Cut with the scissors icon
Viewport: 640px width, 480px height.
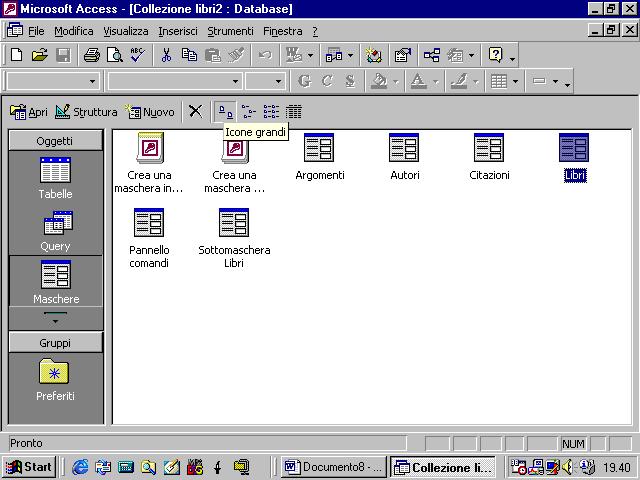[x=166, y=55]
